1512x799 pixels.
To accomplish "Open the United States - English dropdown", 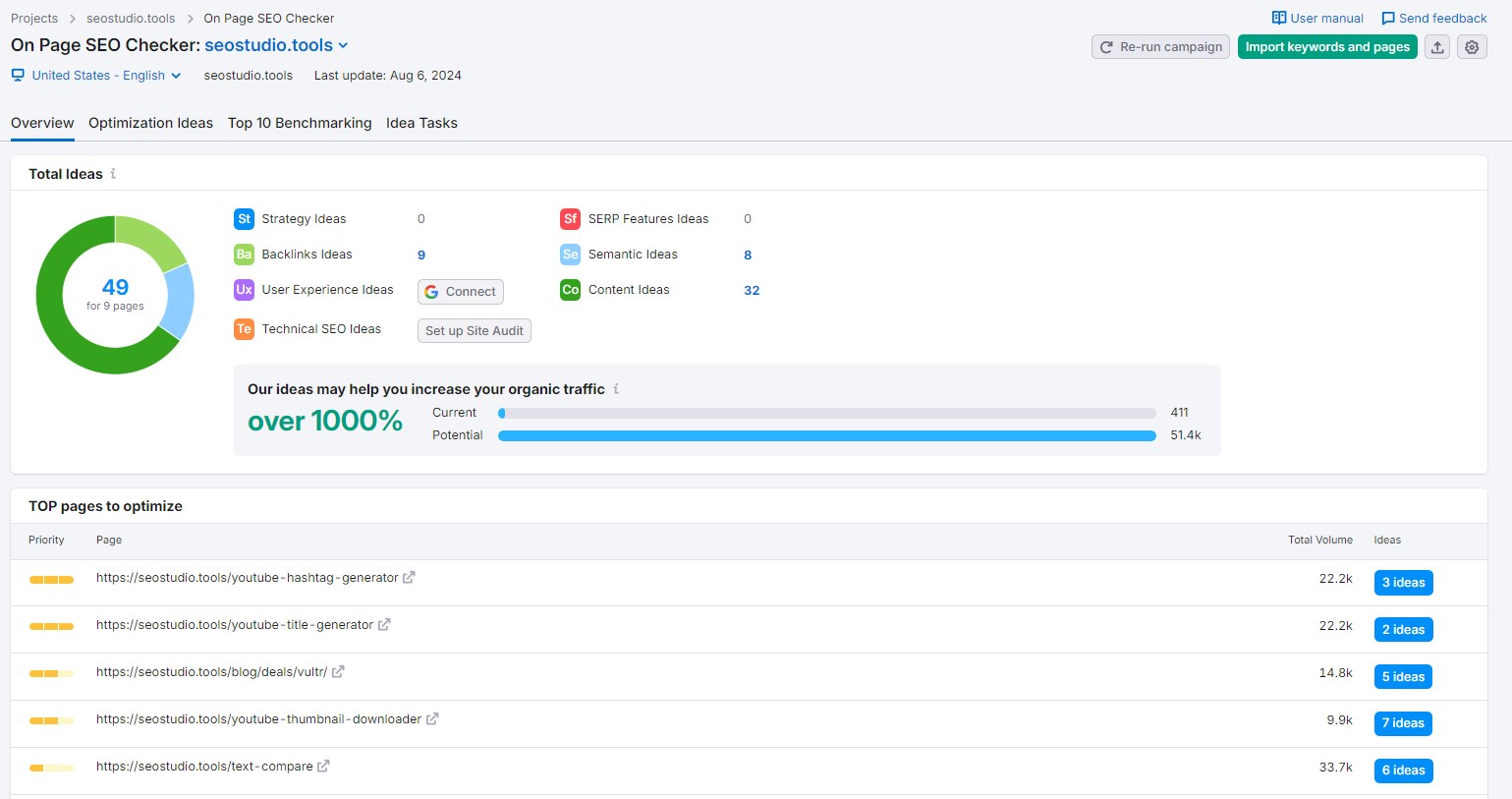I will click(106, 76).
